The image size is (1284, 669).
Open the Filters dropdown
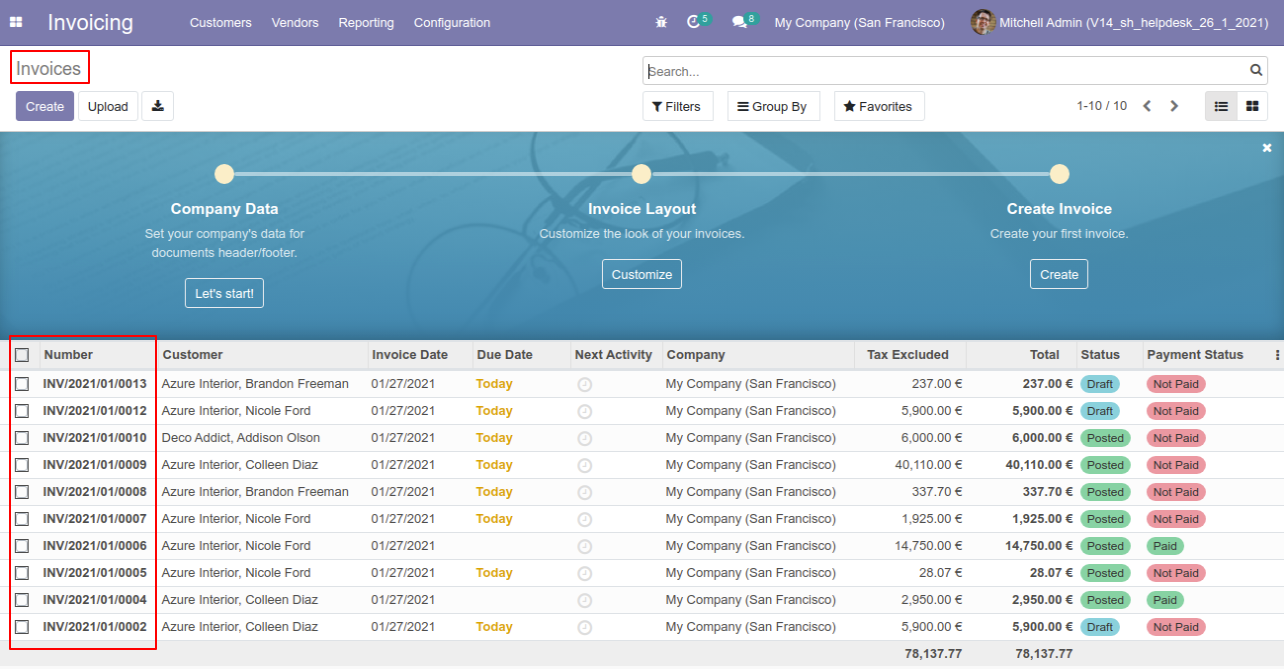point(677,106)
